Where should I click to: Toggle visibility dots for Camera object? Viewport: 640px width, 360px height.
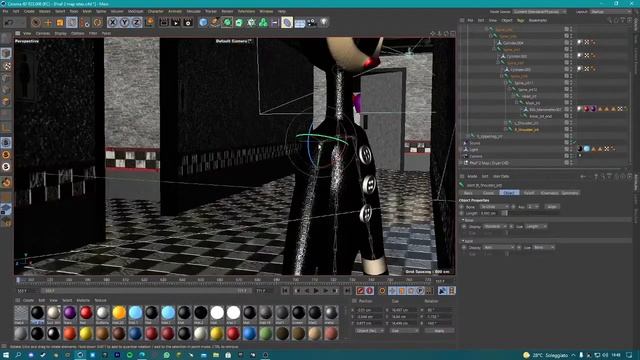571,156
